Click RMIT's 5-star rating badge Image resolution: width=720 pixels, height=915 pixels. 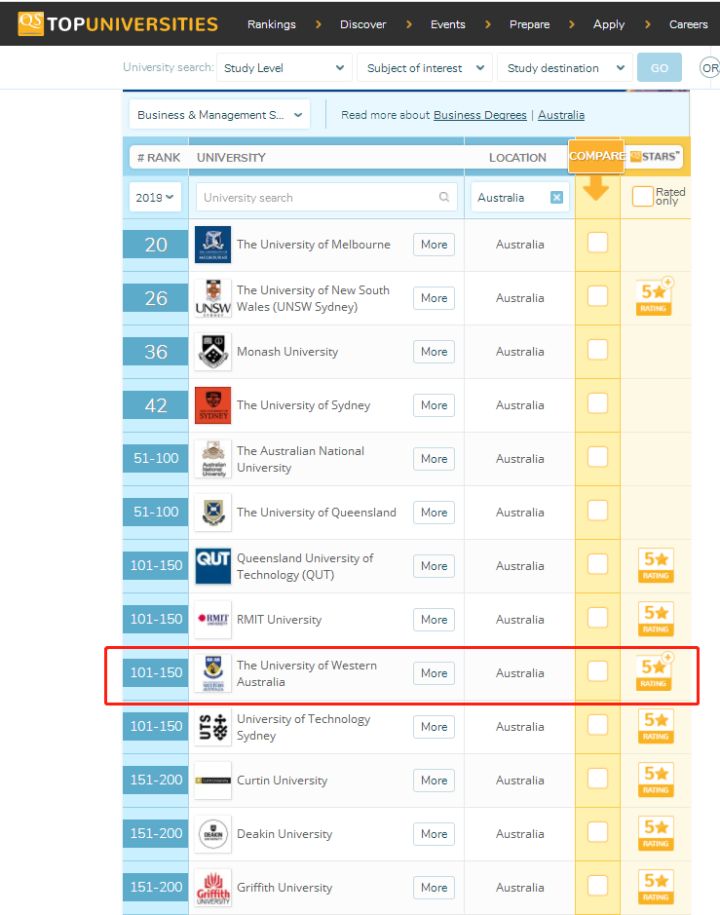coord(656,619)
